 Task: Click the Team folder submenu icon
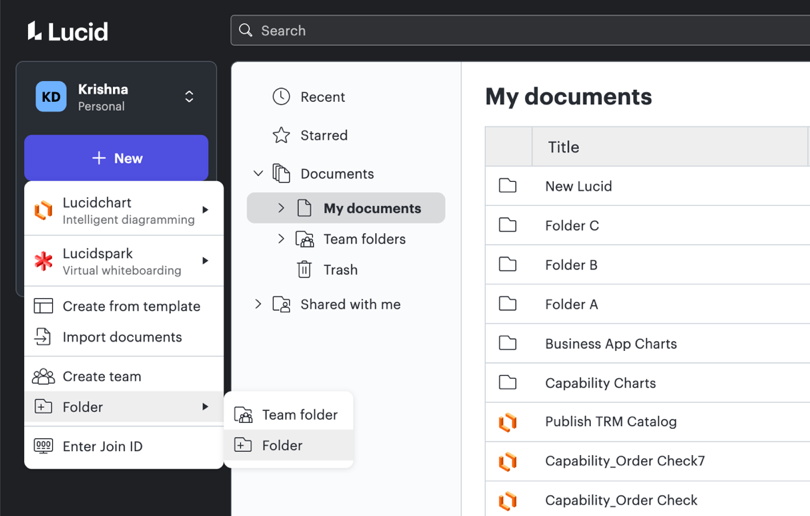pos(243,415)
